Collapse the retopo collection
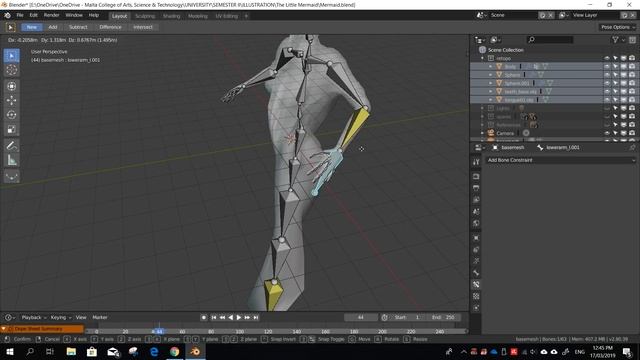 (482, 58)
